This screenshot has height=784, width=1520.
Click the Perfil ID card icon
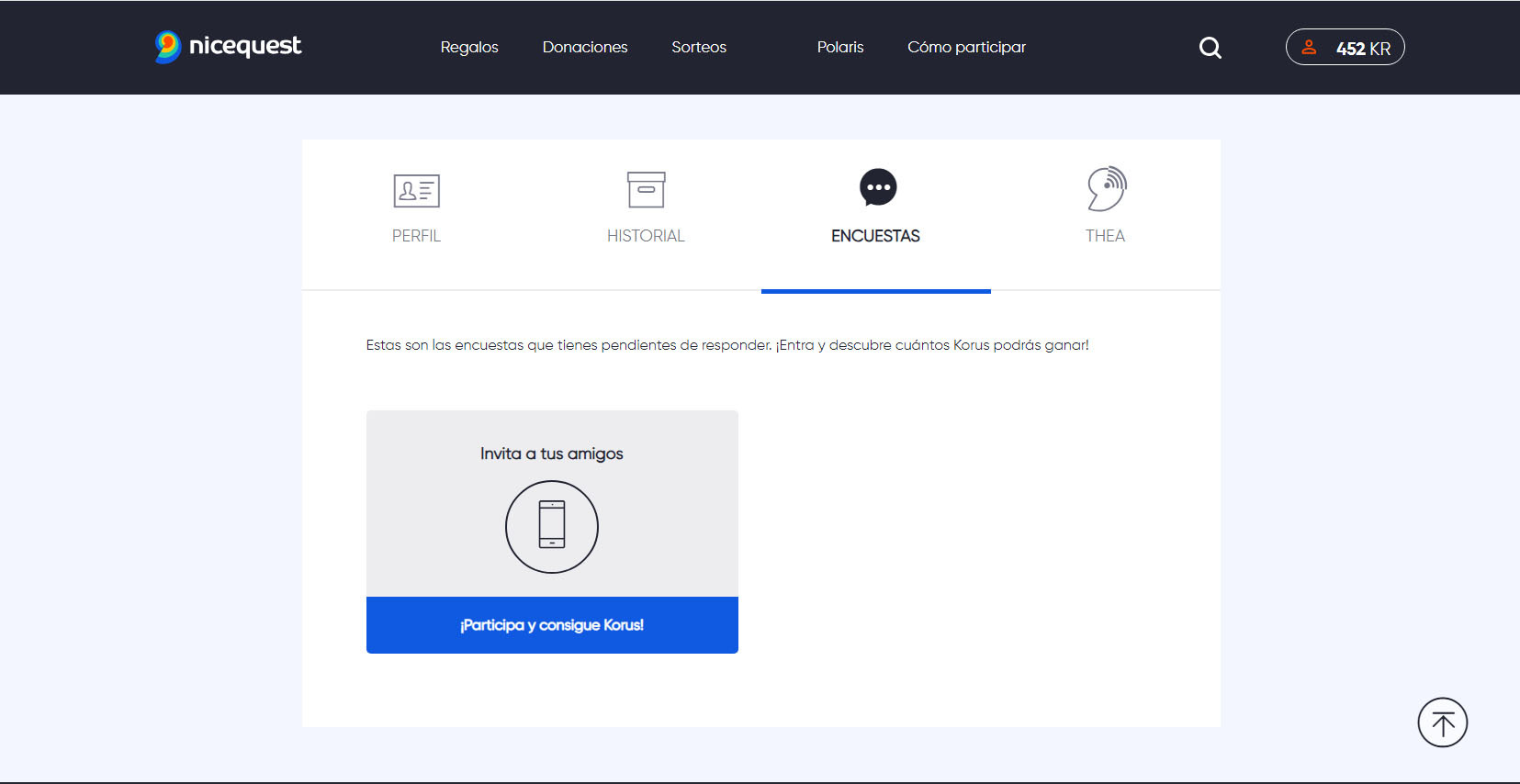(417, 191)
